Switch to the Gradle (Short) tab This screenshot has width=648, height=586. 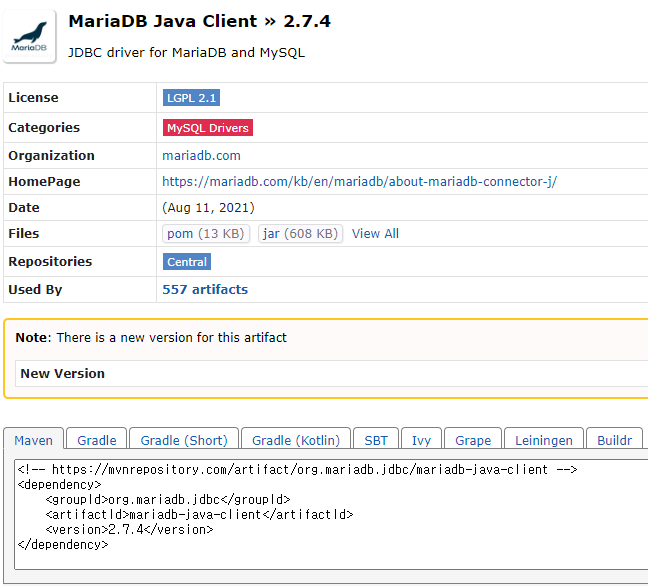point(184,440)
